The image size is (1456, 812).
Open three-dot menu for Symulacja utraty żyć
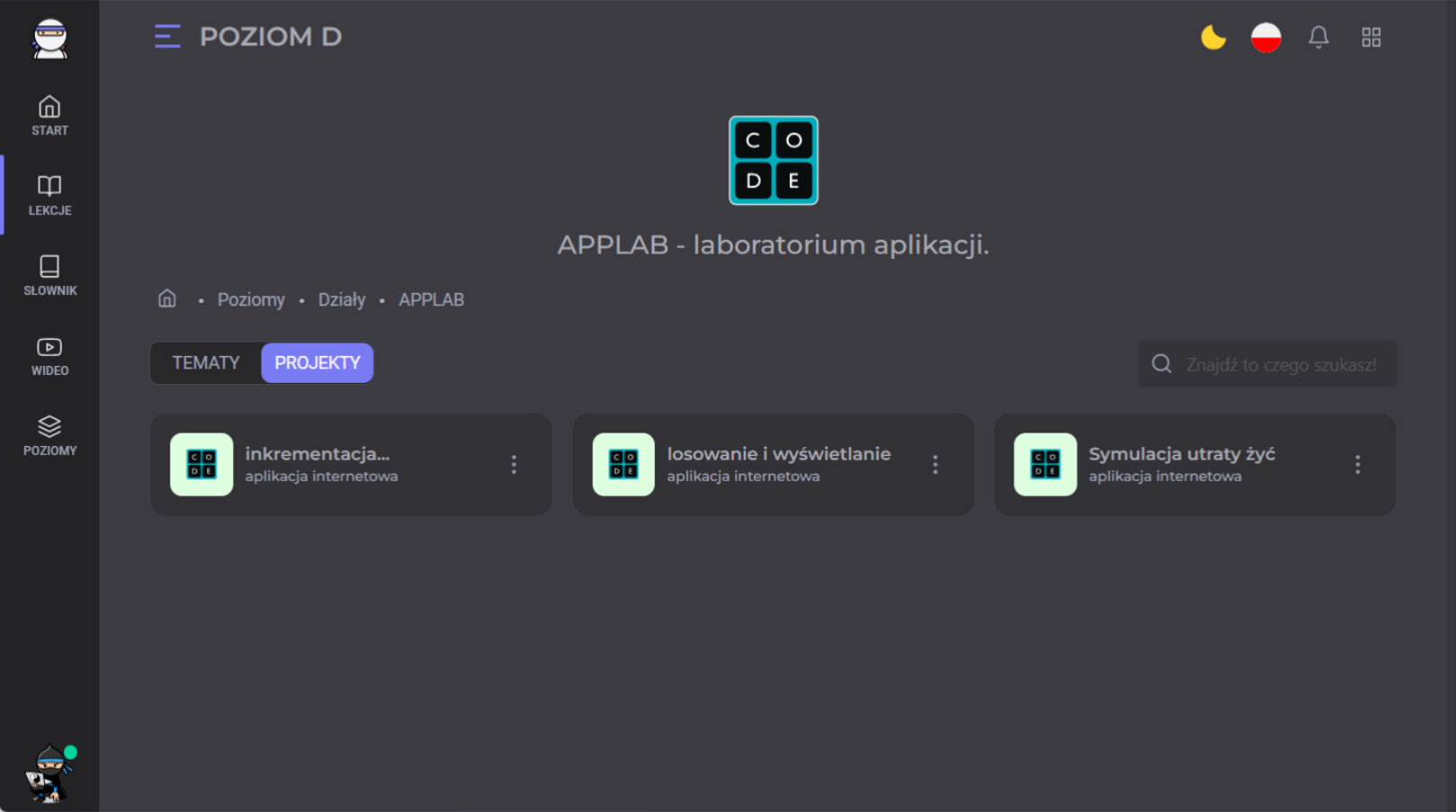(x=1357, y=464)
